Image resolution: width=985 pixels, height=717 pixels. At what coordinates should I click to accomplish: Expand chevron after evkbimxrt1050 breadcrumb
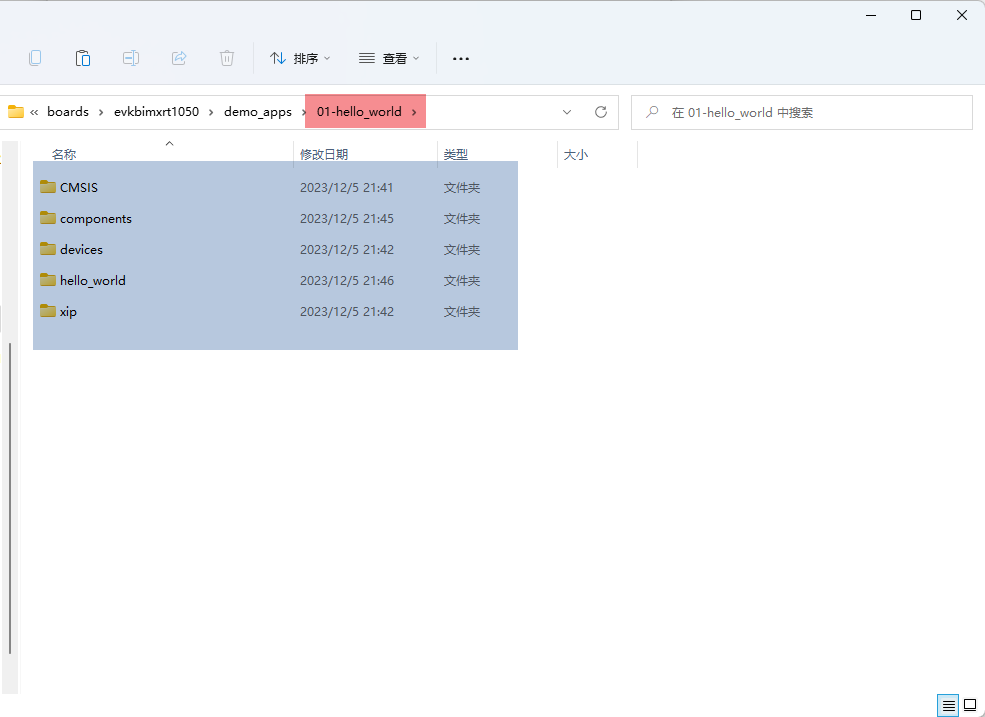click(x=211, y=112)
